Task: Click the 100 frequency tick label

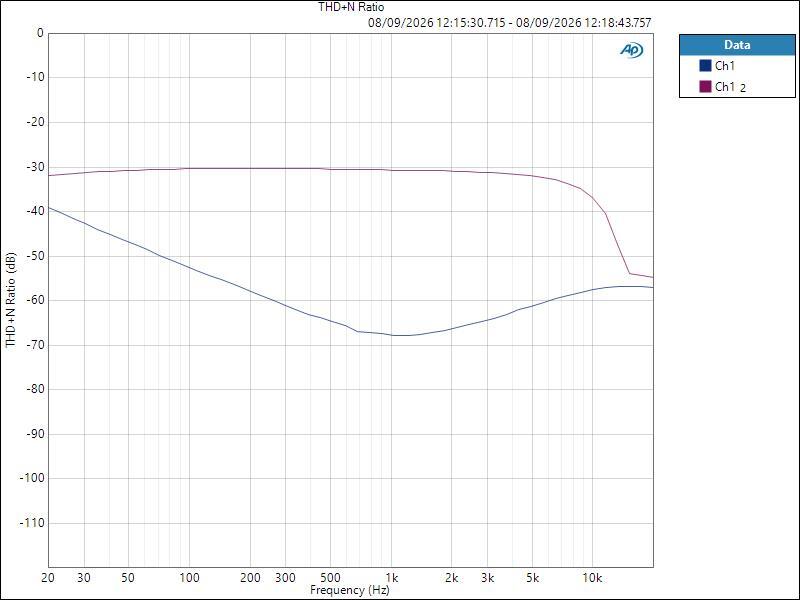Action: tap(189, 578)
